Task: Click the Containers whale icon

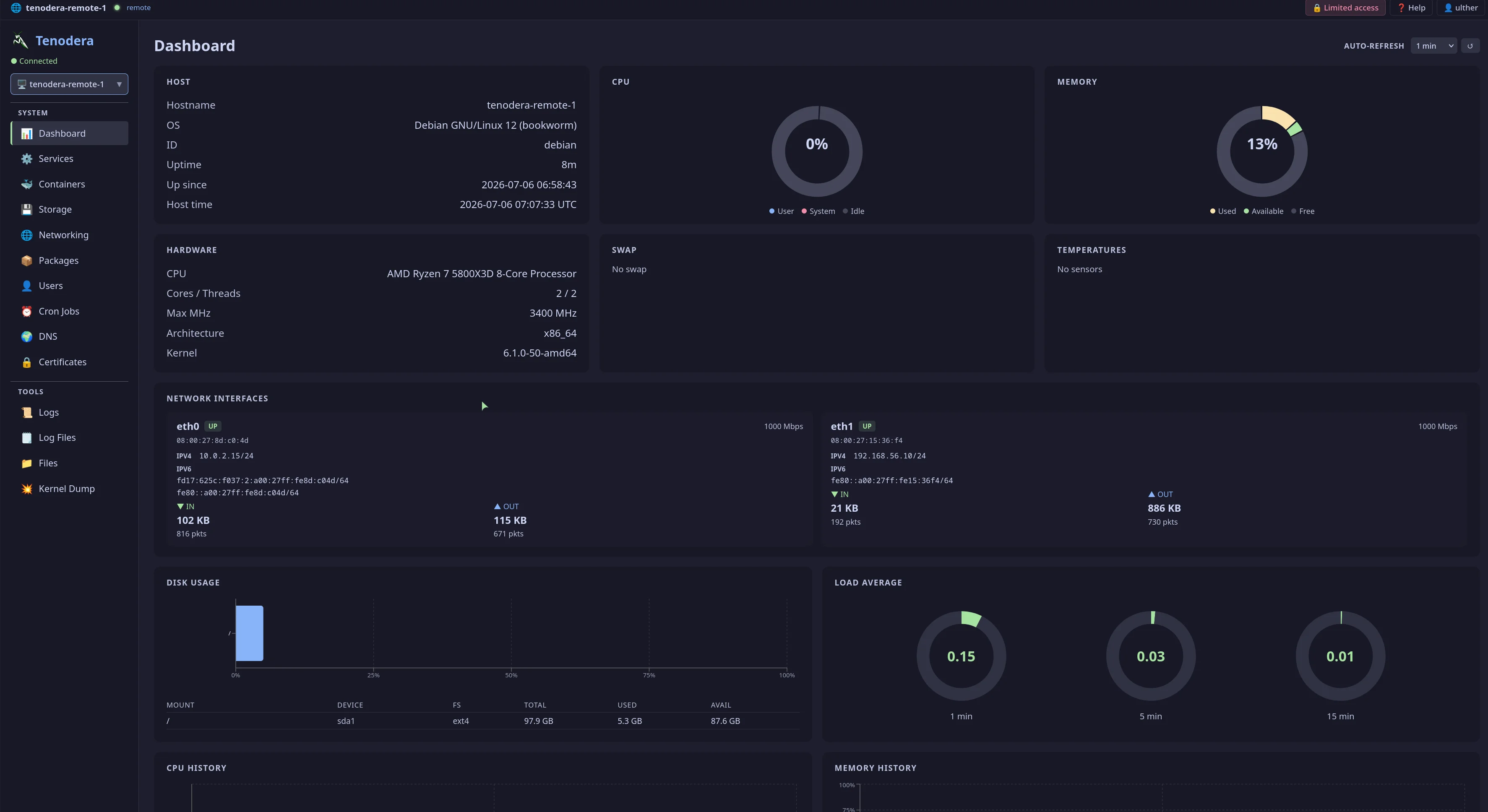Action: (26, 184)
